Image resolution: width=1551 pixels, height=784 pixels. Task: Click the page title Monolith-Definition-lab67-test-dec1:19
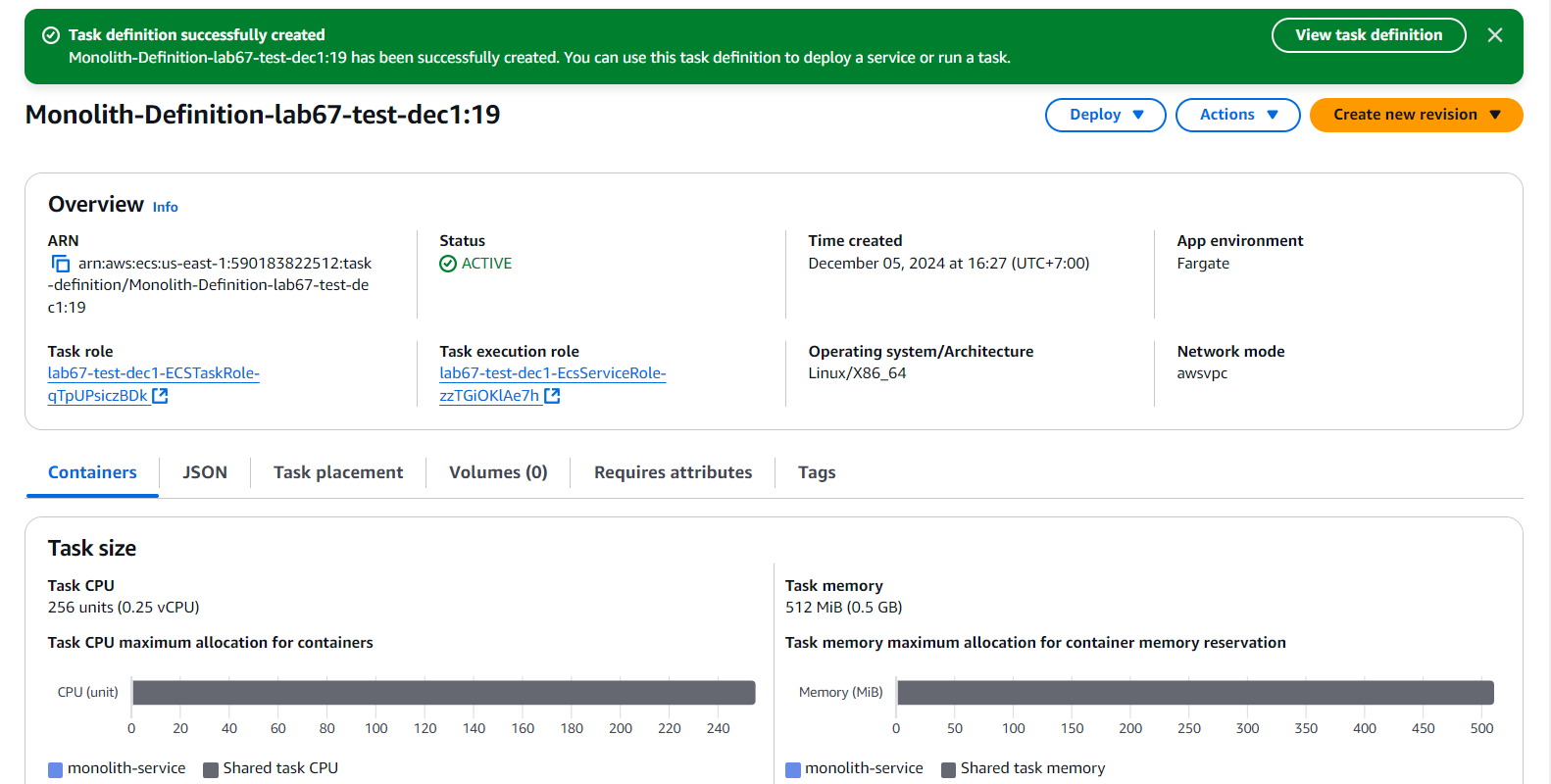click(x=263, y=115)
